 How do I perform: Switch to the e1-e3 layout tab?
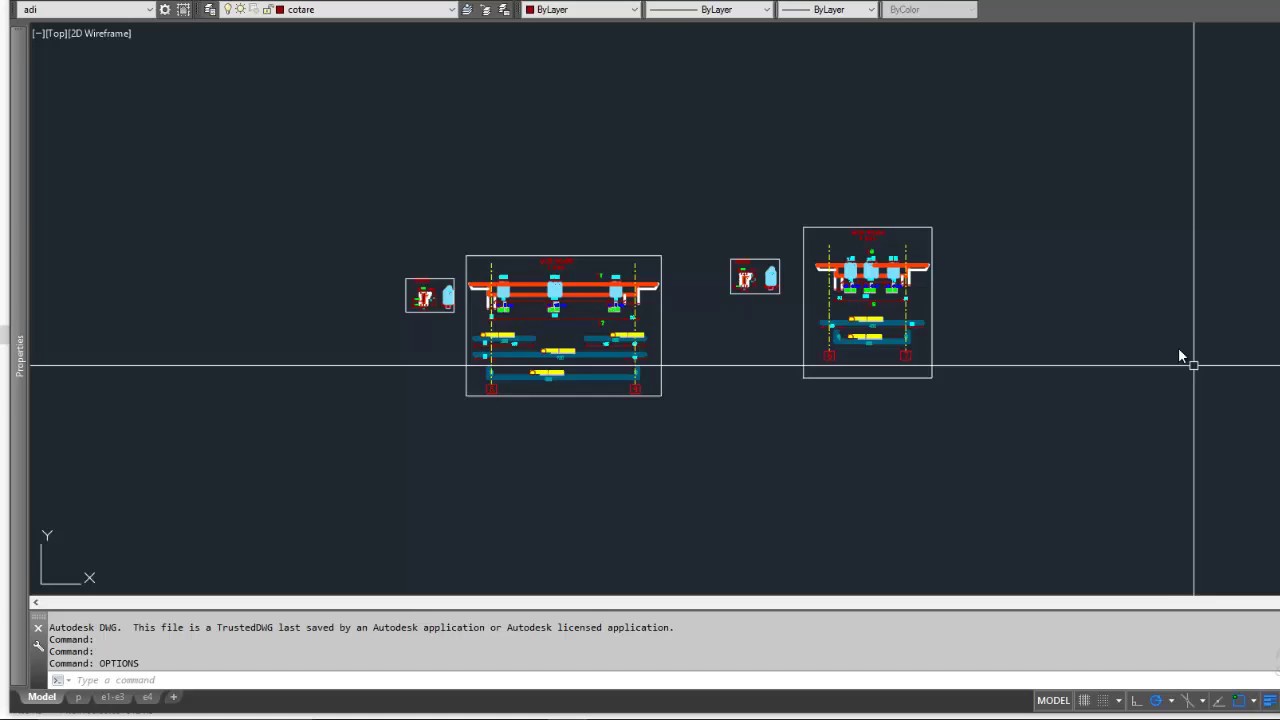112,697
